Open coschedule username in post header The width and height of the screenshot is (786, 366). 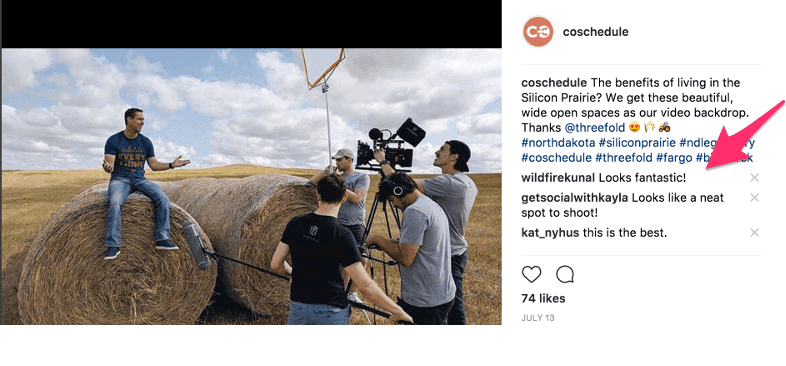pyautogui.click(x=596, y=32)
